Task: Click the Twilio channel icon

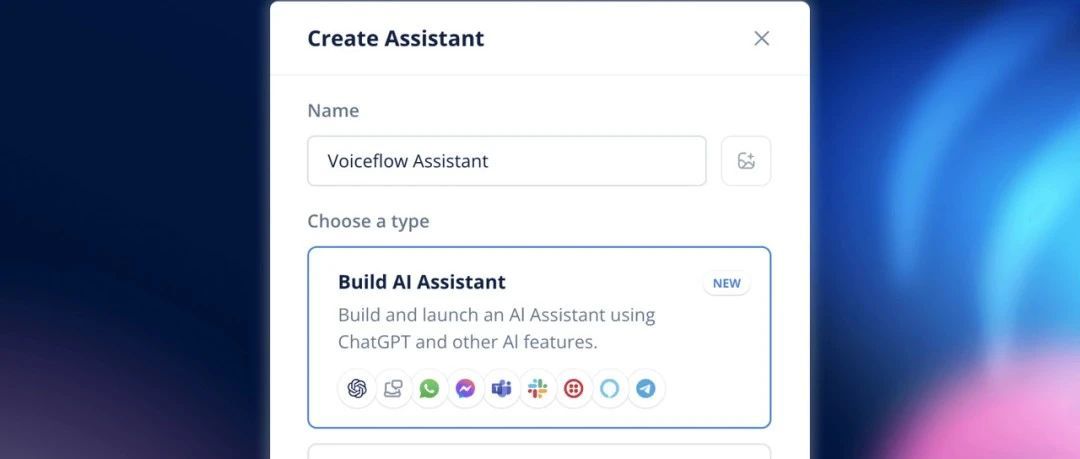Action: (573, 389)
